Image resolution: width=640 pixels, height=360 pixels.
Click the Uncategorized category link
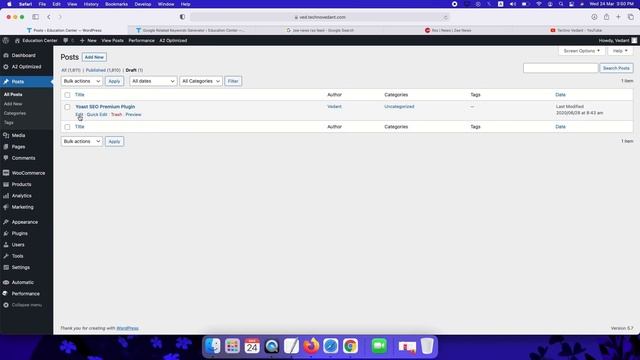pyautogui.click(x=399, y=107)
